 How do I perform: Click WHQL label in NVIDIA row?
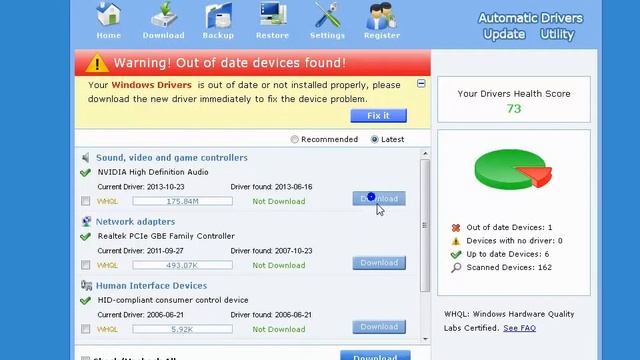[x=107, y=201]
